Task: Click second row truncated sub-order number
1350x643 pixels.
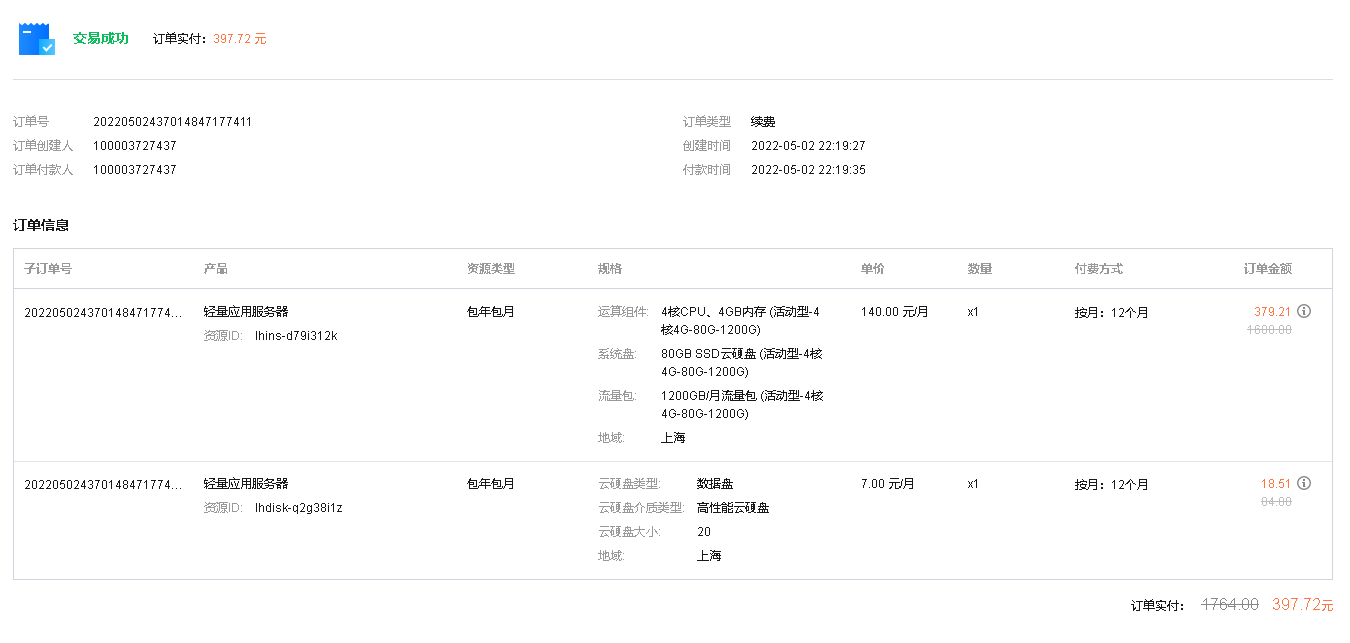Action: point(104,484)
